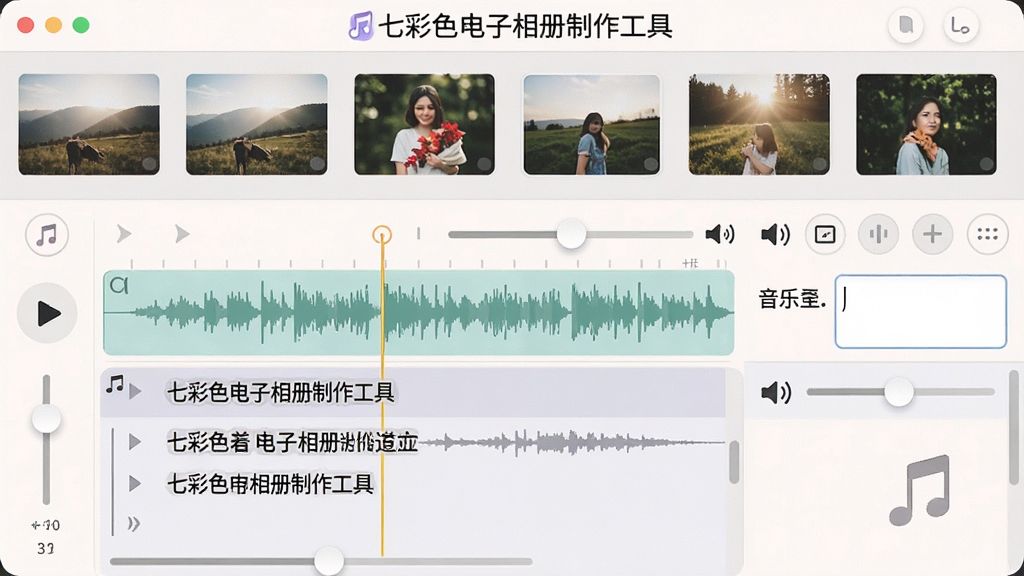Click the top horizontal slider knob in the toolbar

coord(571,234)
